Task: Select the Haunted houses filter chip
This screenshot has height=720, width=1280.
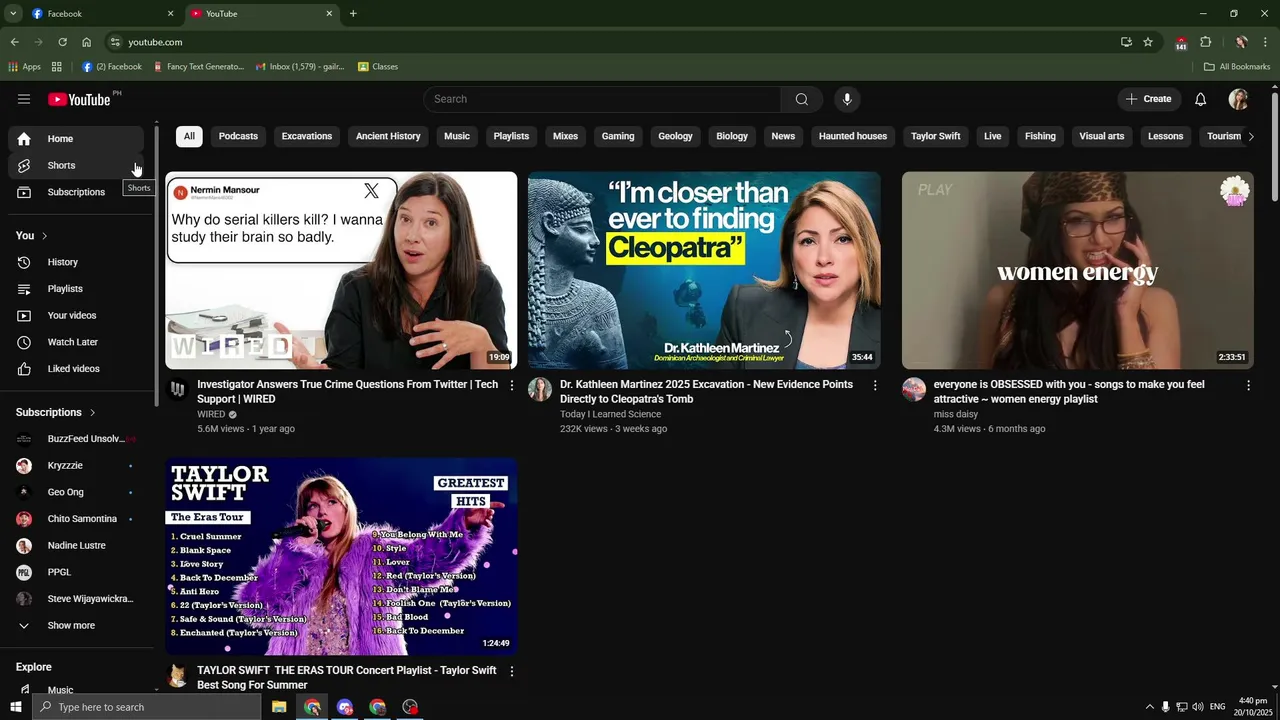Action: tap(853, 136)
